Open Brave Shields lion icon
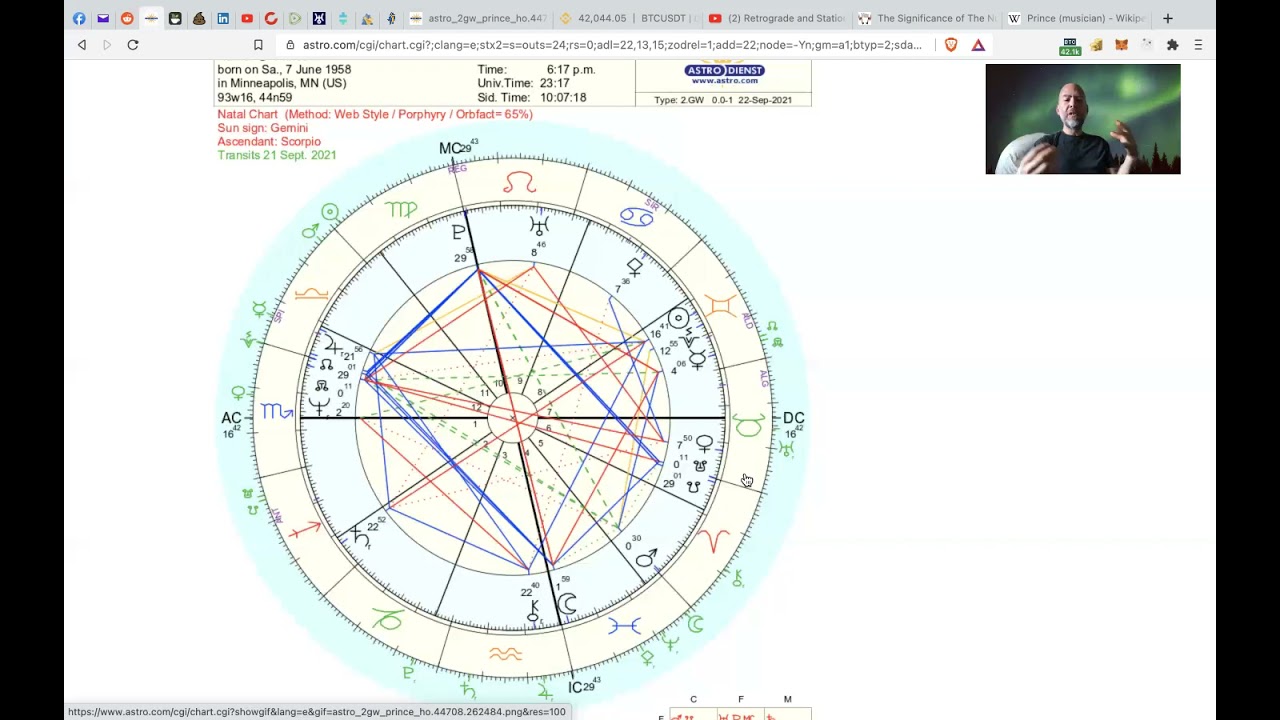The image size is (1280, 720). 951,45
